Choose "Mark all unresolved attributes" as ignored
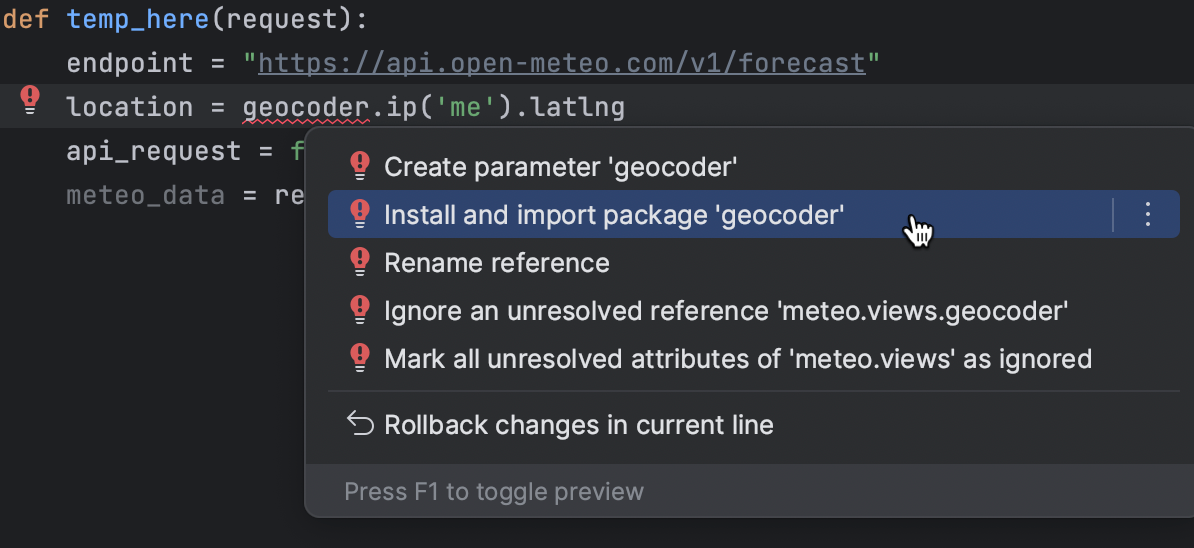The width and height of the screenshot is (1194, 548). [737, 359]
